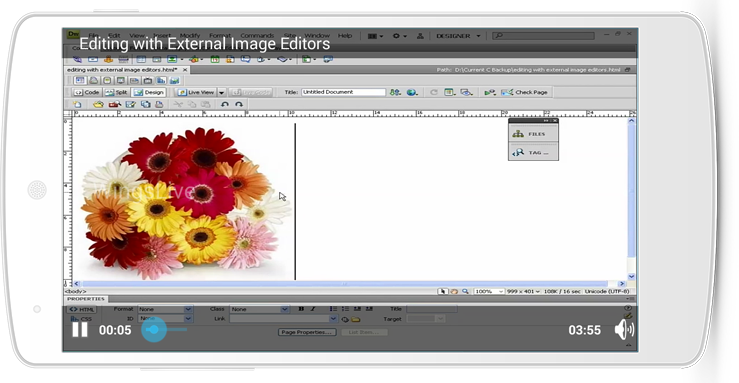Click the search field in the menu bar
The image size is (739, 383).
543,36
